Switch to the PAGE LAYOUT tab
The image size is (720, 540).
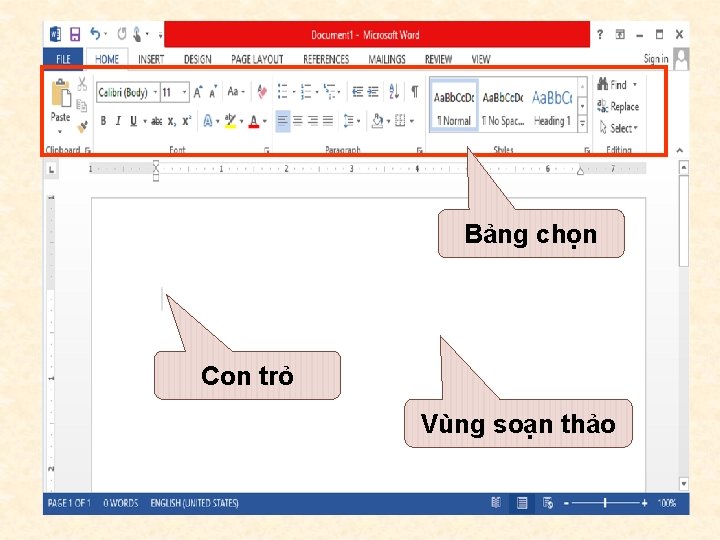(x=257, y=59)
